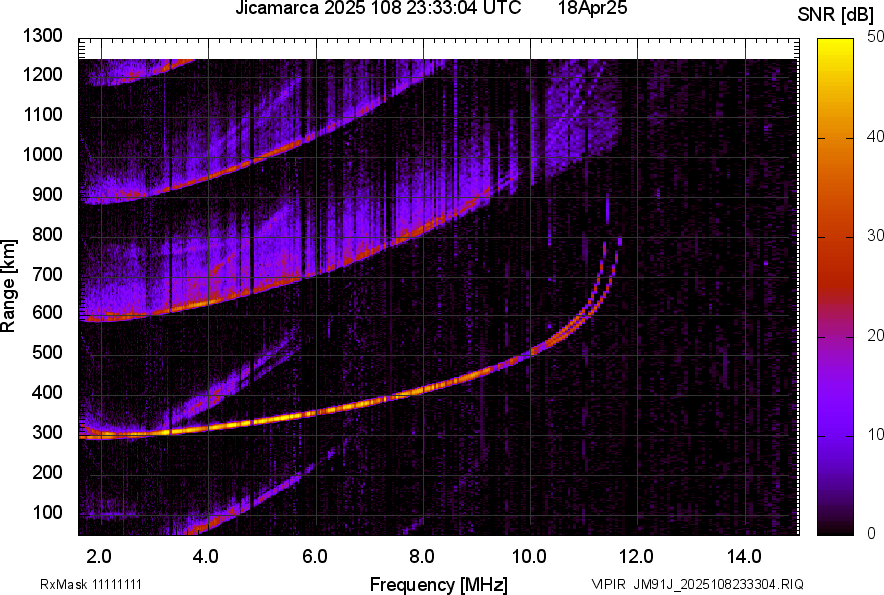
Task: Click the colorbar tick value 0
Action: click(x=872, y=533)
